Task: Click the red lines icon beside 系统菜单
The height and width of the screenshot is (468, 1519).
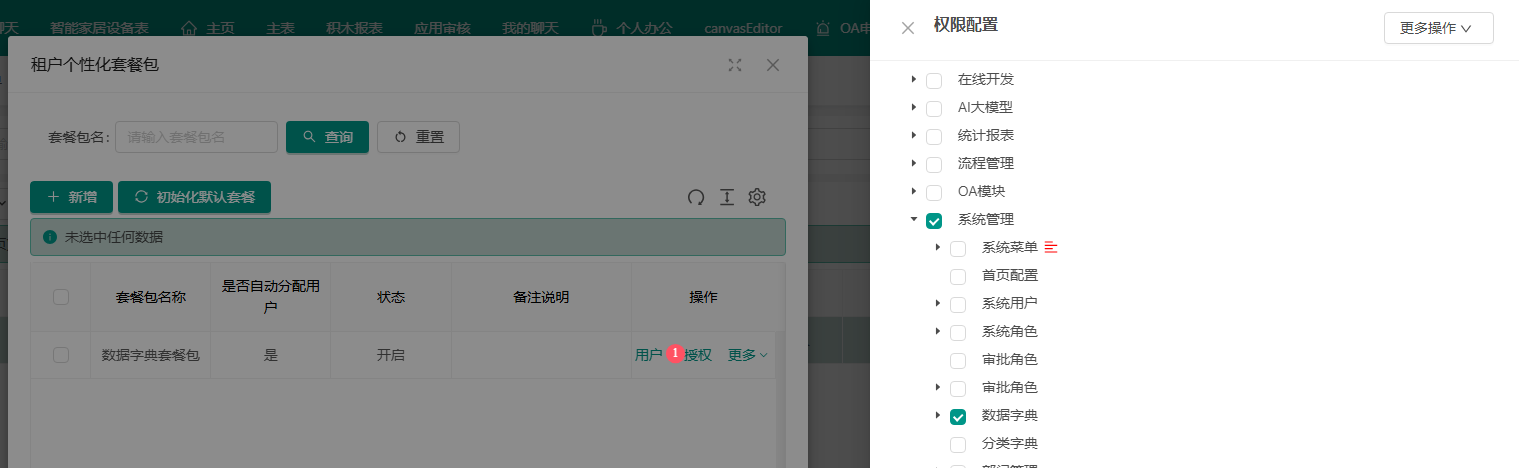Action: (1051, 247)
